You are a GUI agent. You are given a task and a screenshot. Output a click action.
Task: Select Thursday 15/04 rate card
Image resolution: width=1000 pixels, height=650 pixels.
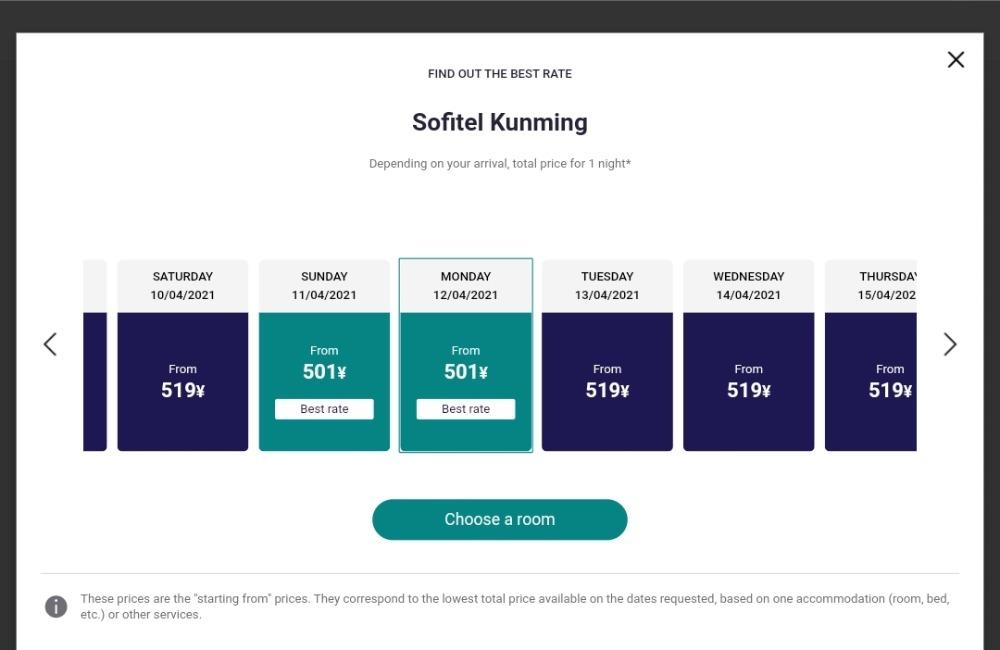tap(871, 355)
